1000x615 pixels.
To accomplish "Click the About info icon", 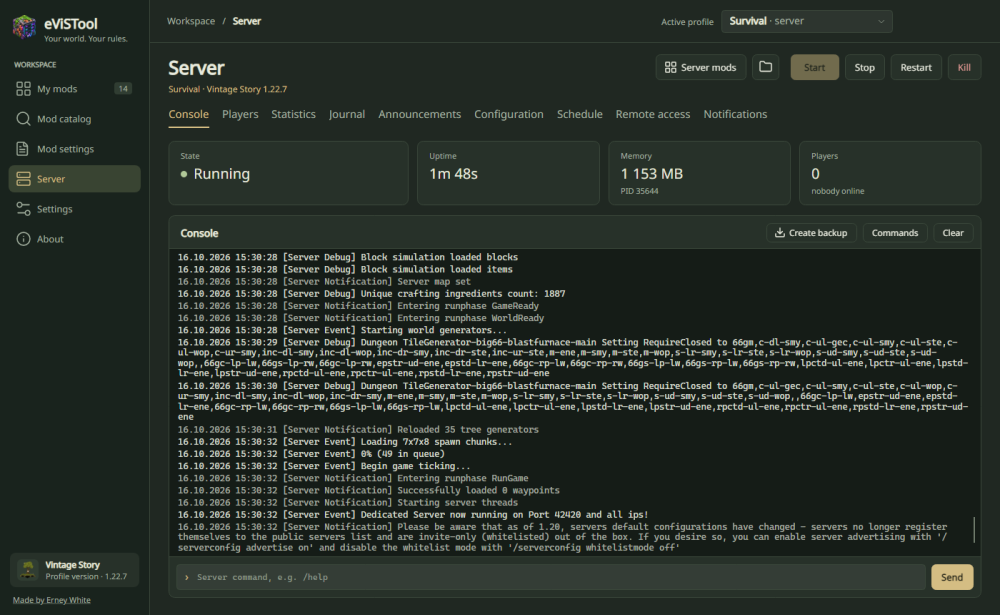I will [23, 239].
